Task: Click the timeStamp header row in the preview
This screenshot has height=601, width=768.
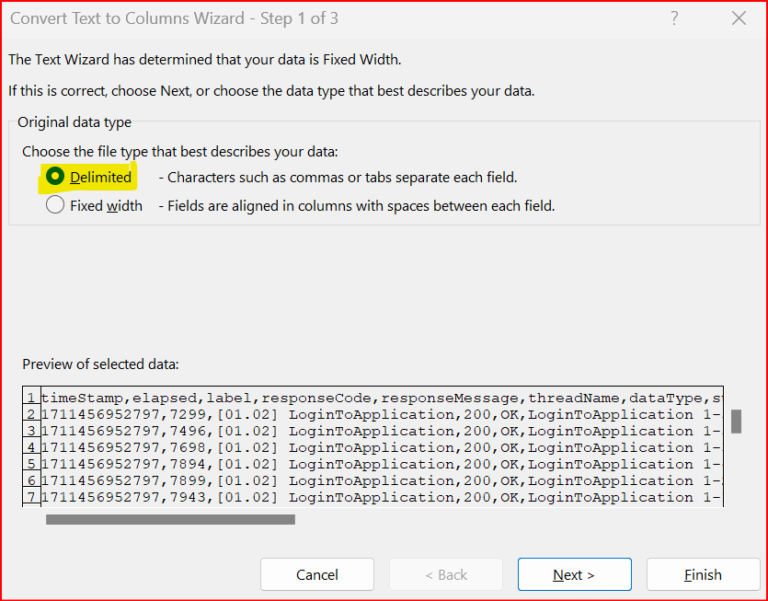Action: point(380,398)
